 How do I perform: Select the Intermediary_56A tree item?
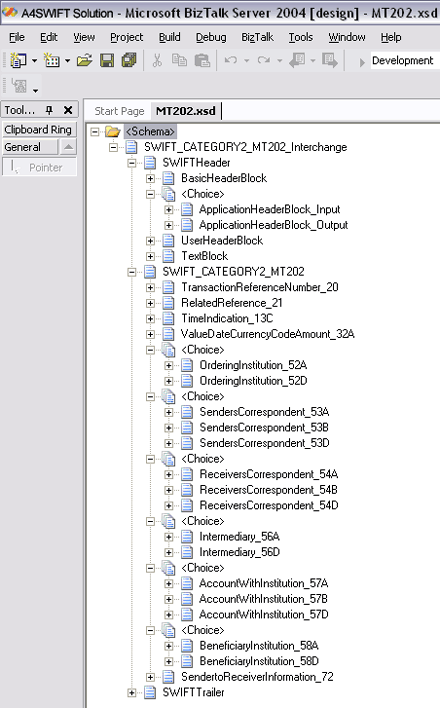tap(239, 536)
